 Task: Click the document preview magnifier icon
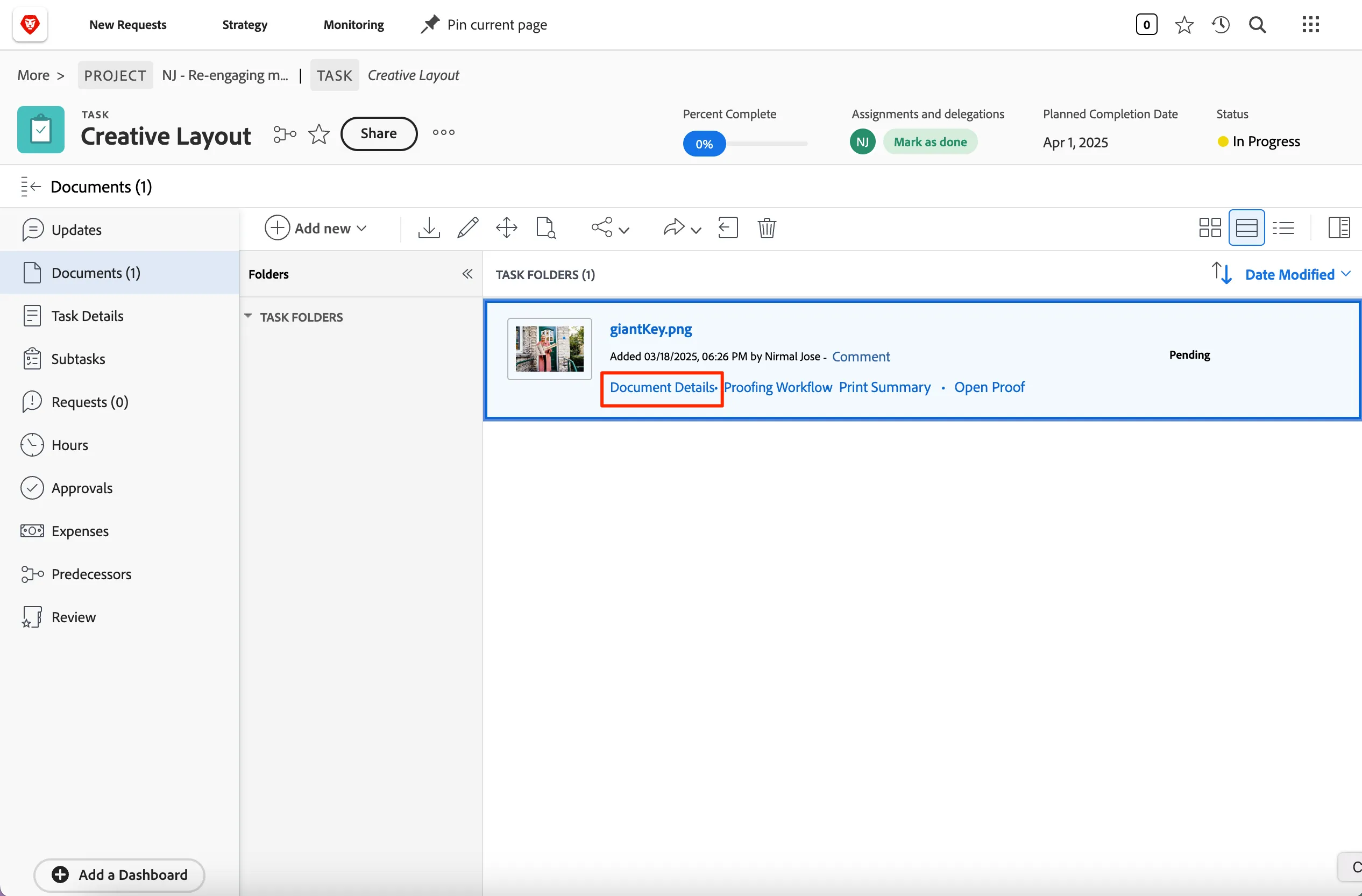coord(546,227)
